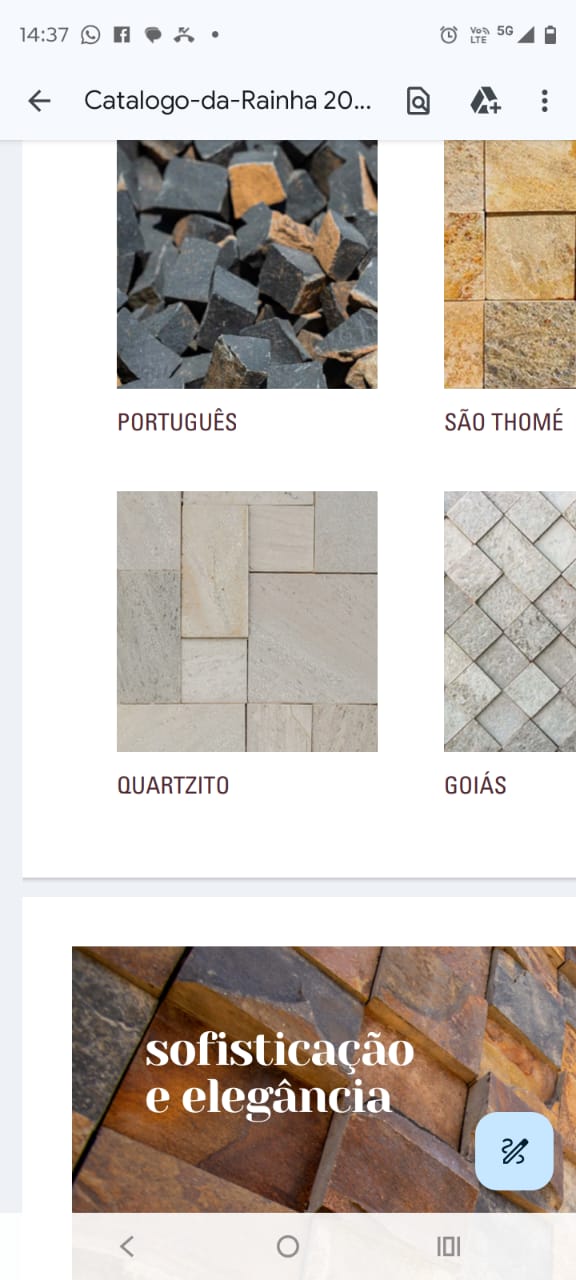
Task: Tap the back arrow in the top bar
Action: (39, 100)
